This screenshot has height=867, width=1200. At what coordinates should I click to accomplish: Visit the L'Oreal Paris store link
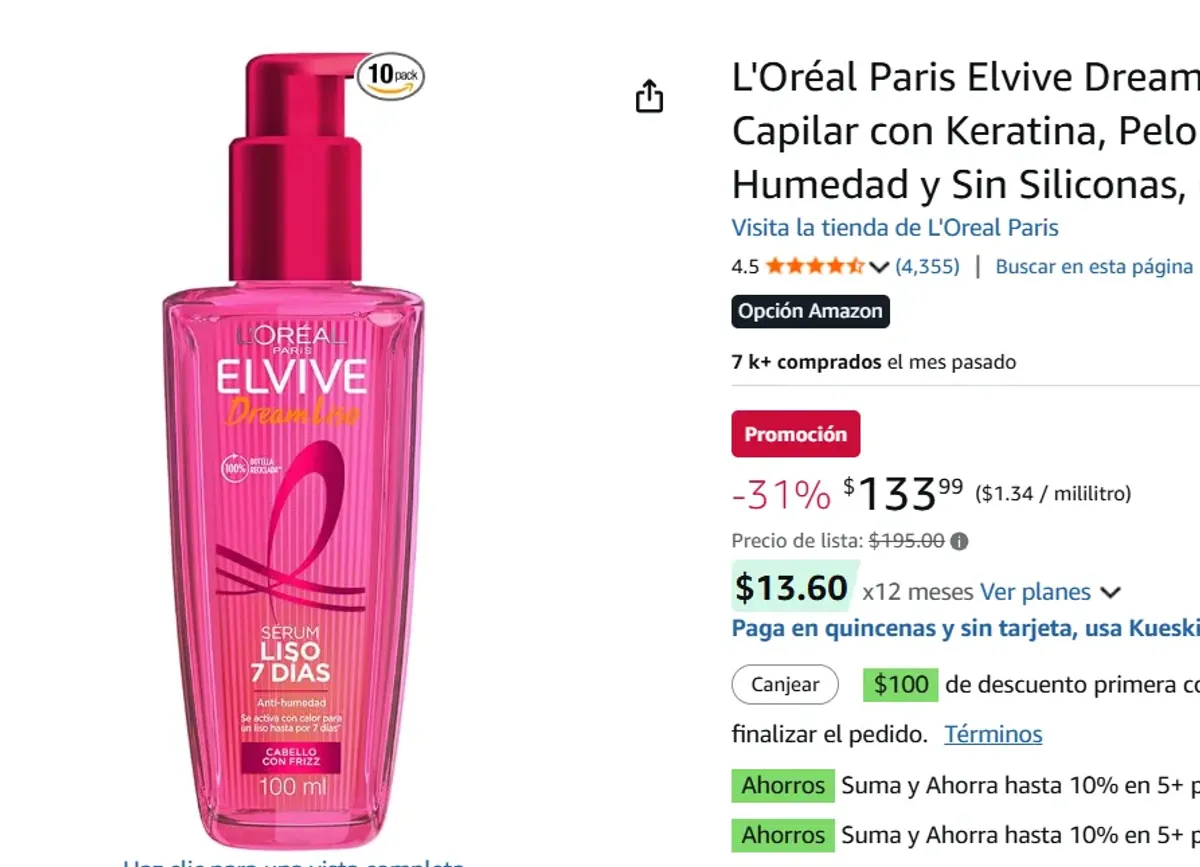tap(895, 227)
